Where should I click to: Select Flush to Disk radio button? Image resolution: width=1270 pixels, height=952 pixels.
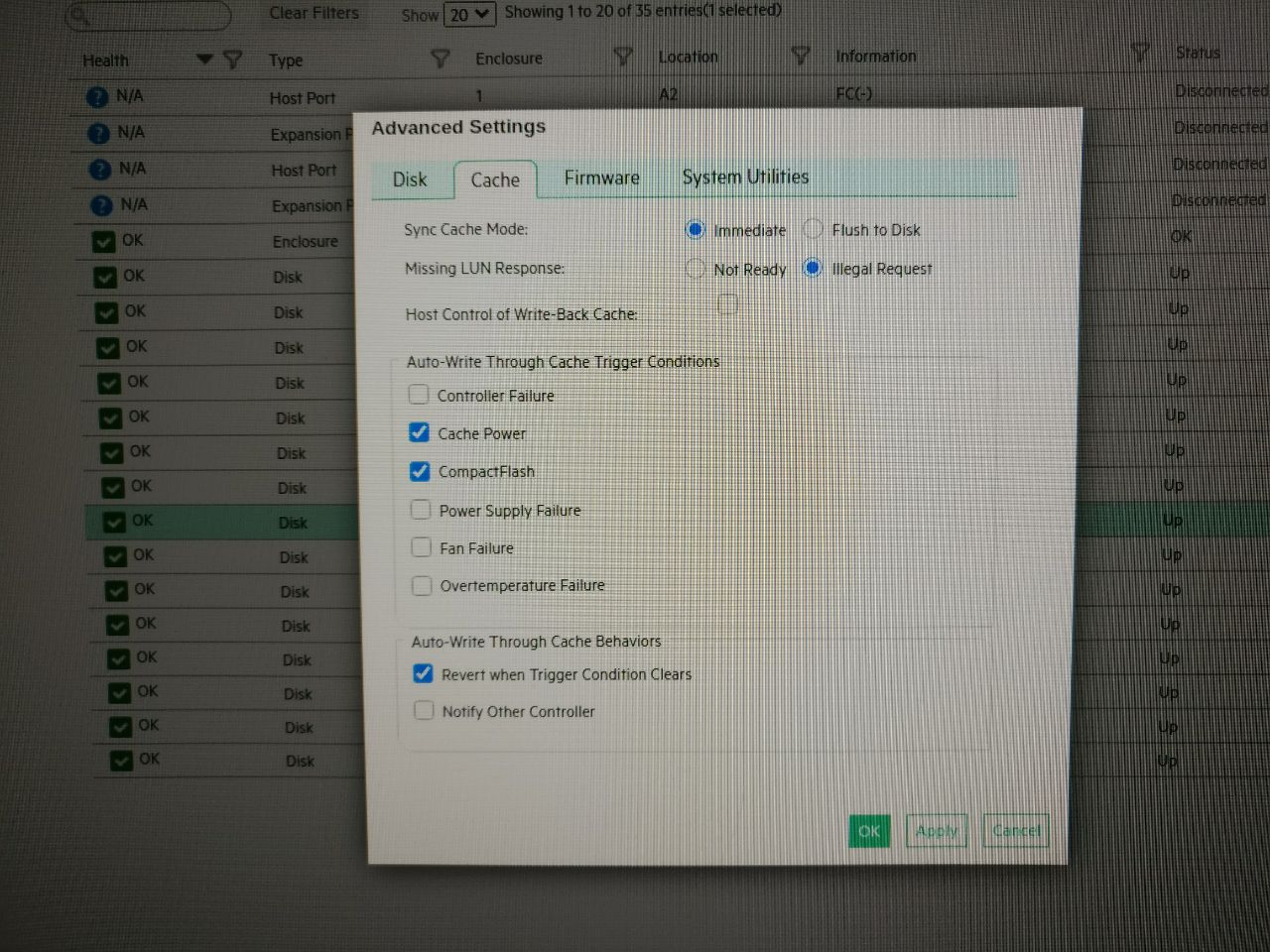pos(813,229)
